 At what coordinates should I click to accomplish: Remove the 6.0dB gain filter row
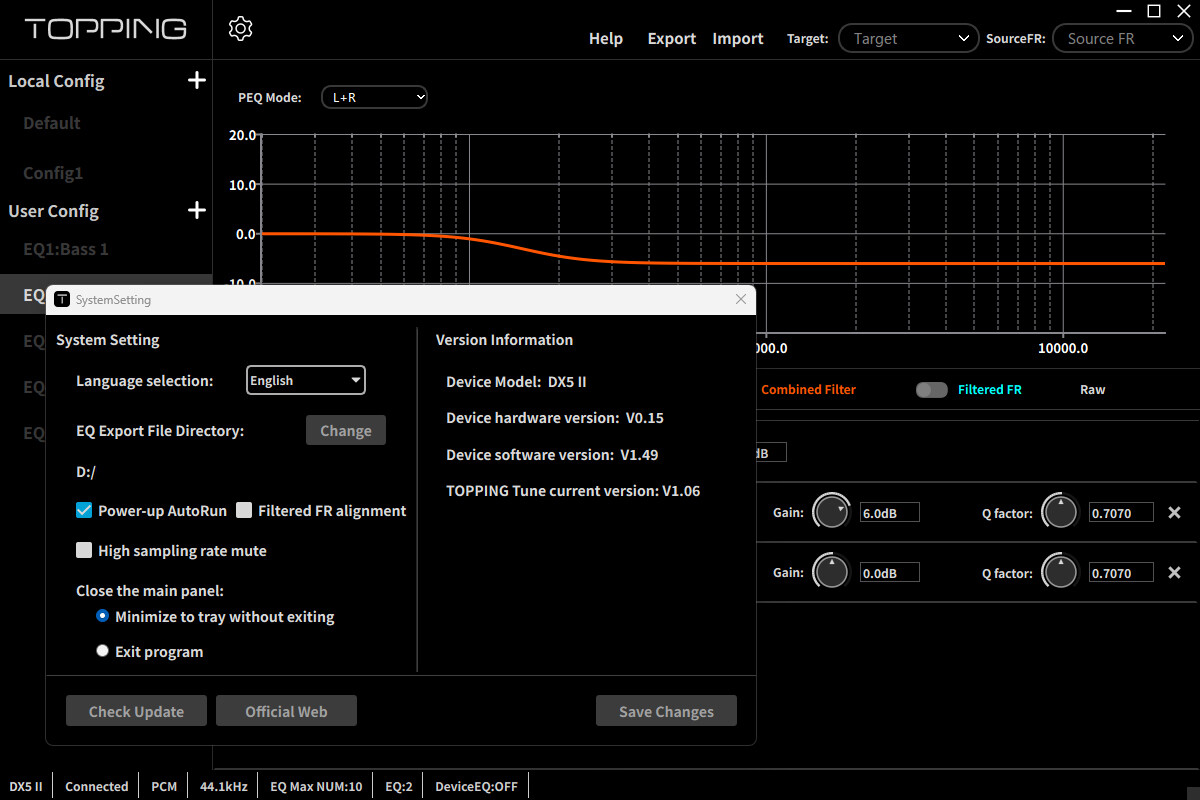pos(1175,513)
